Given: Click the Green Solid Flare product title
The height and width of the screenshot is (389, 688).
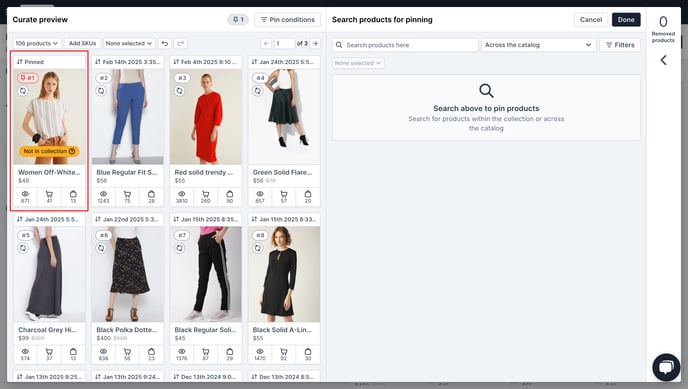Looking at the screenshot, I should [283, 172].
